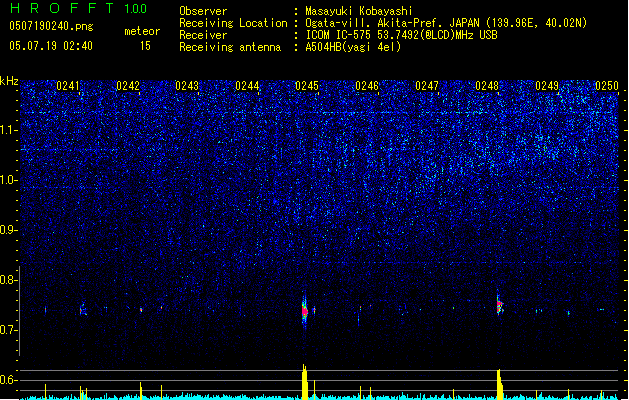Click the meteor count value 15
629x400 pixels.
(145, 46)
